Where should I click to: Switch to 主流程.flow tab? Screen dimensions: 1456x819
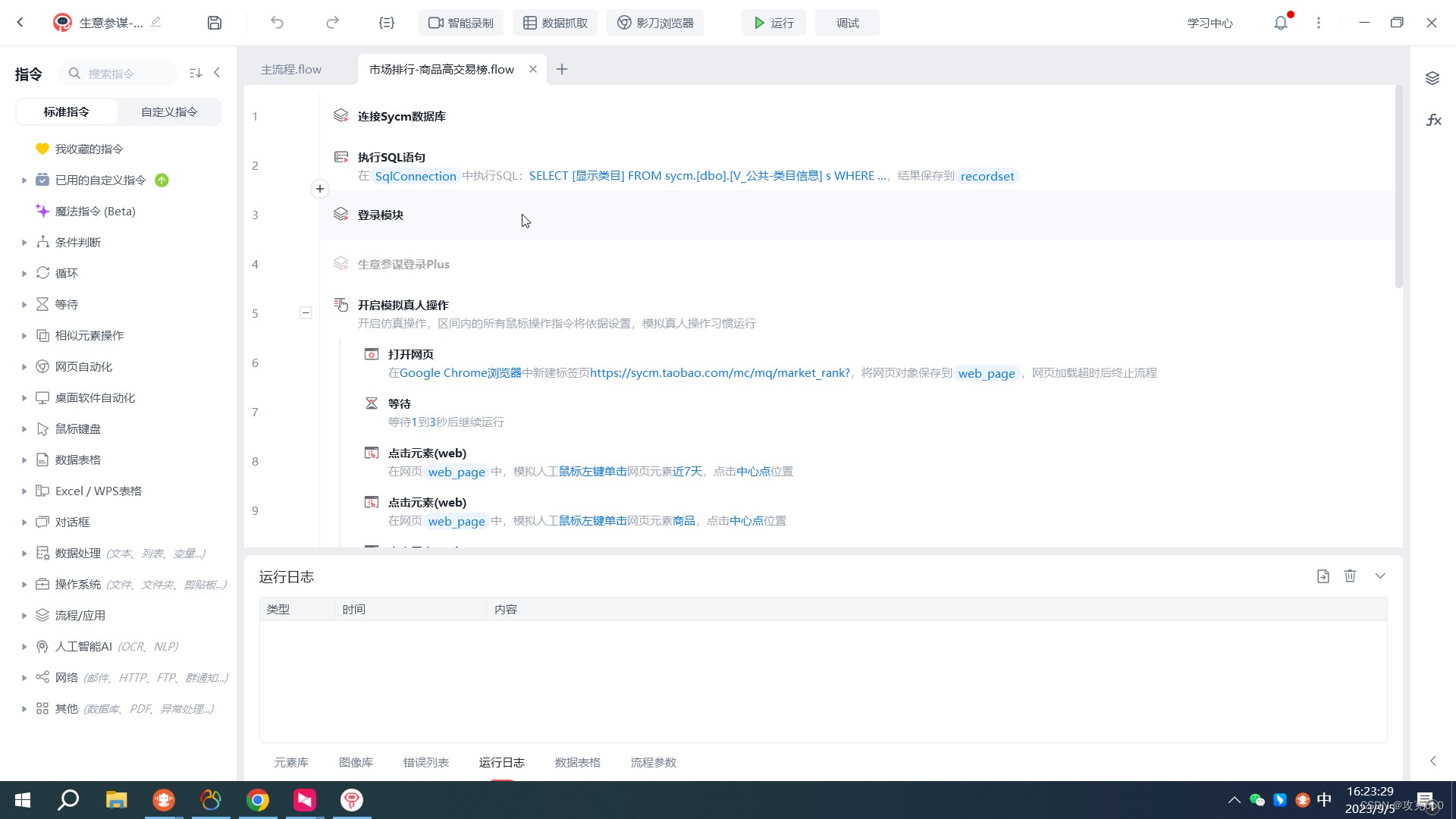291,69
